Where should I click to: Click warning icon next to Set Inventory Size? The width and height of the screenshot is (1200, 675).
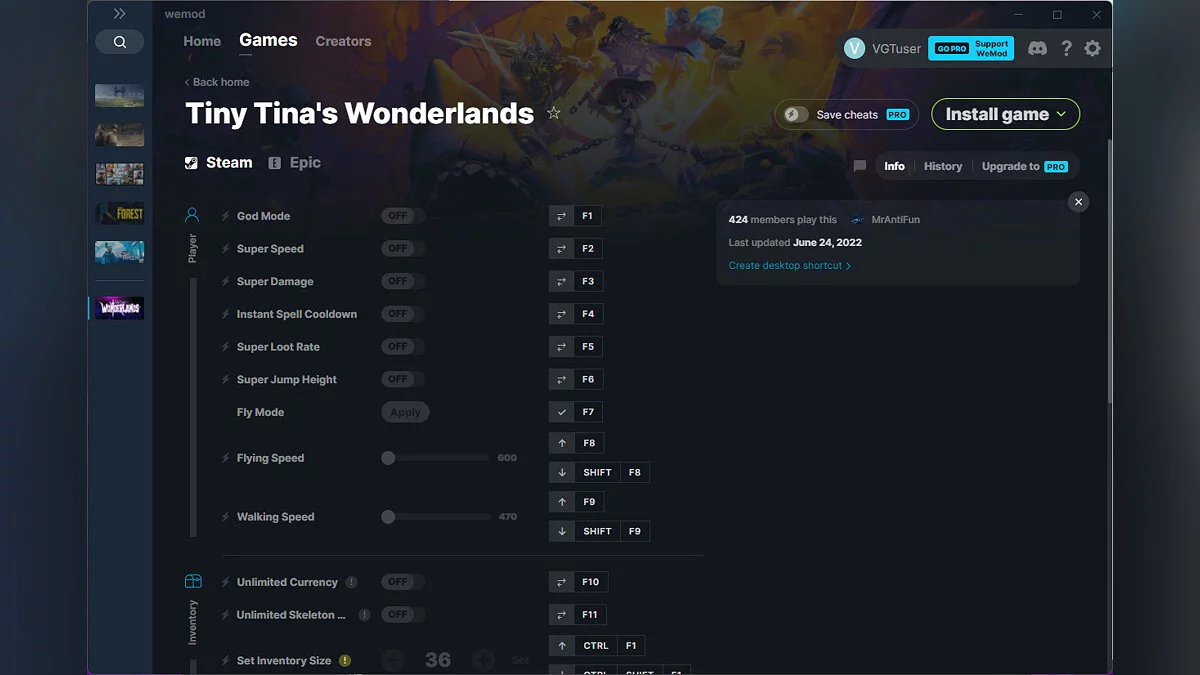pos(345,661)
